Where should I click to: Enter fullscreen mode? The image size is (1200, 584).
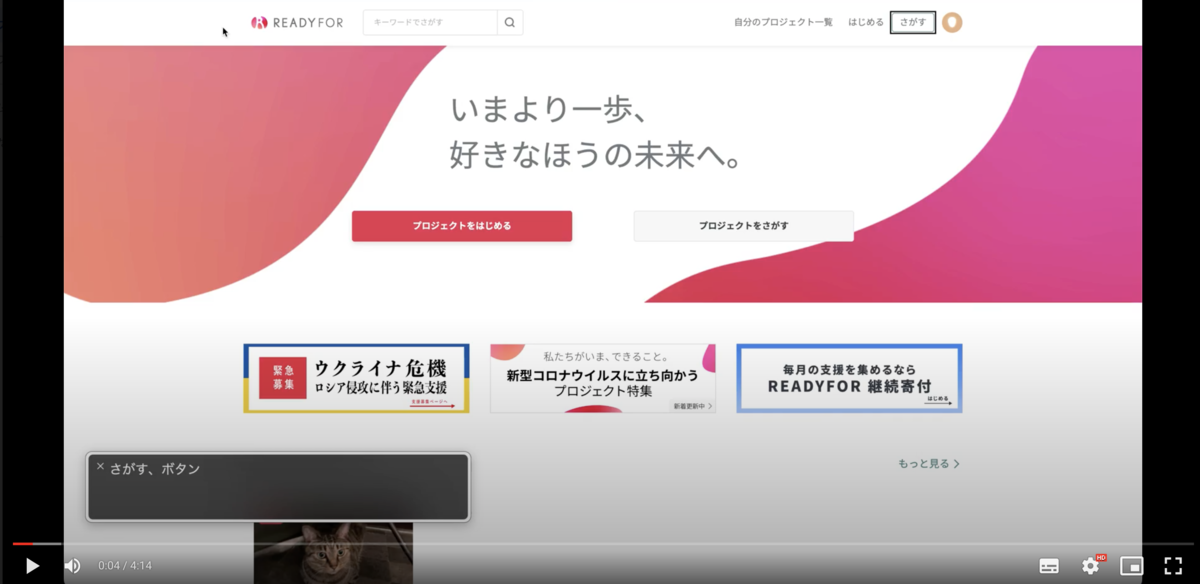[x=1173, y=566]
